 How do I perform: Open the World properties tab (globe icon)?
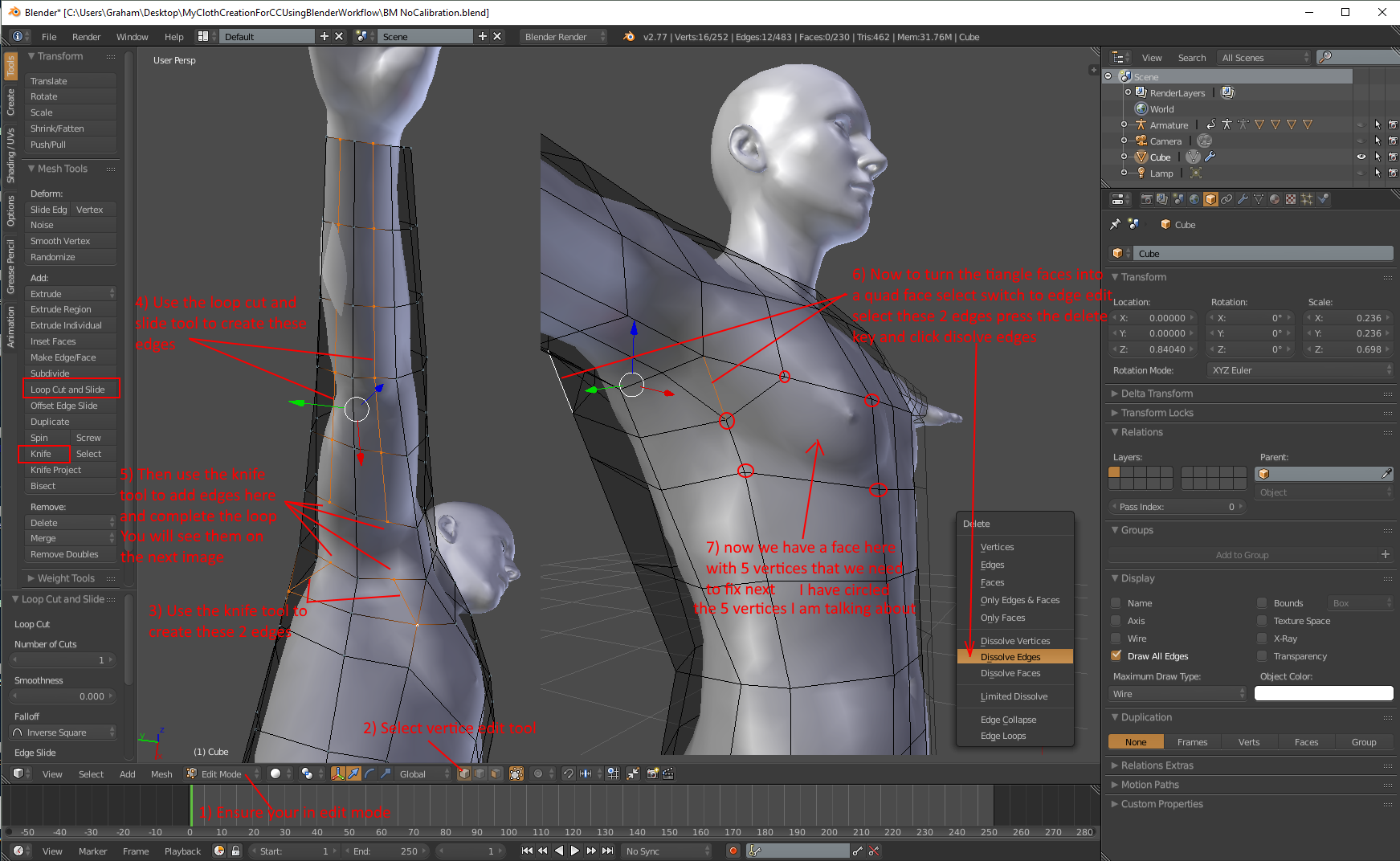(x=1194, y=199)
